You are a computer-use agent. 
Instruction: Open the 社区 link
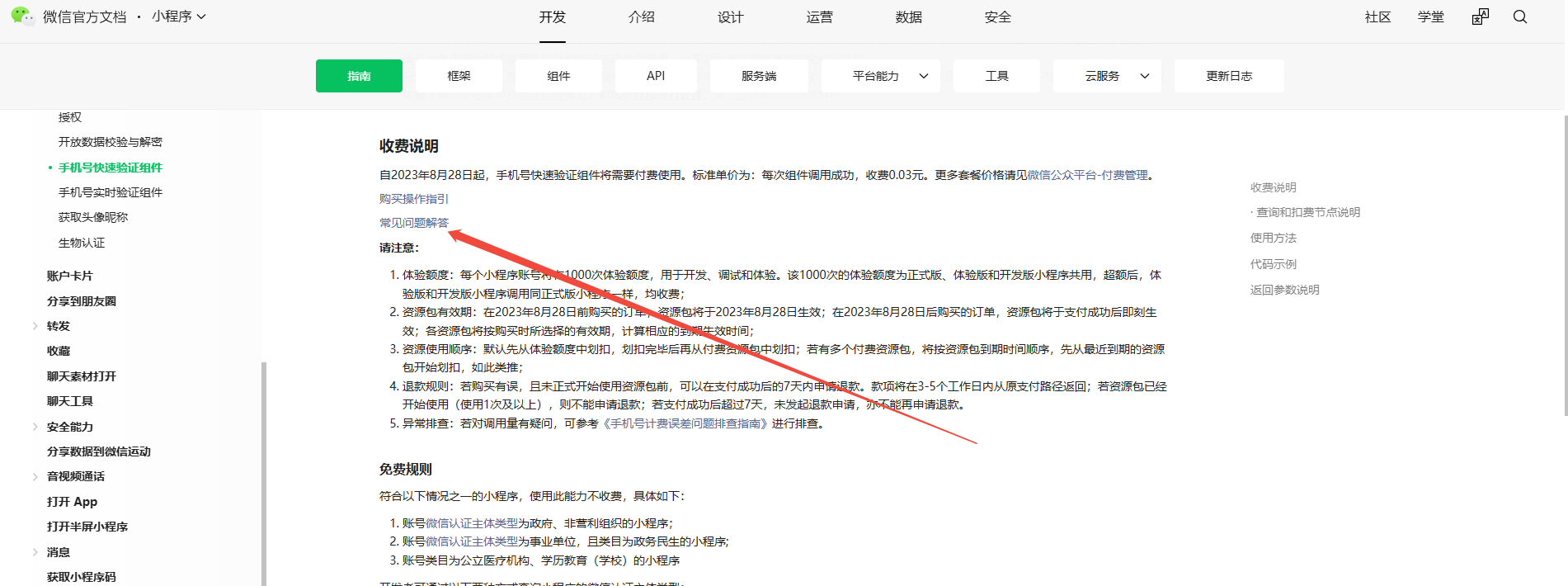(1378, 17)
